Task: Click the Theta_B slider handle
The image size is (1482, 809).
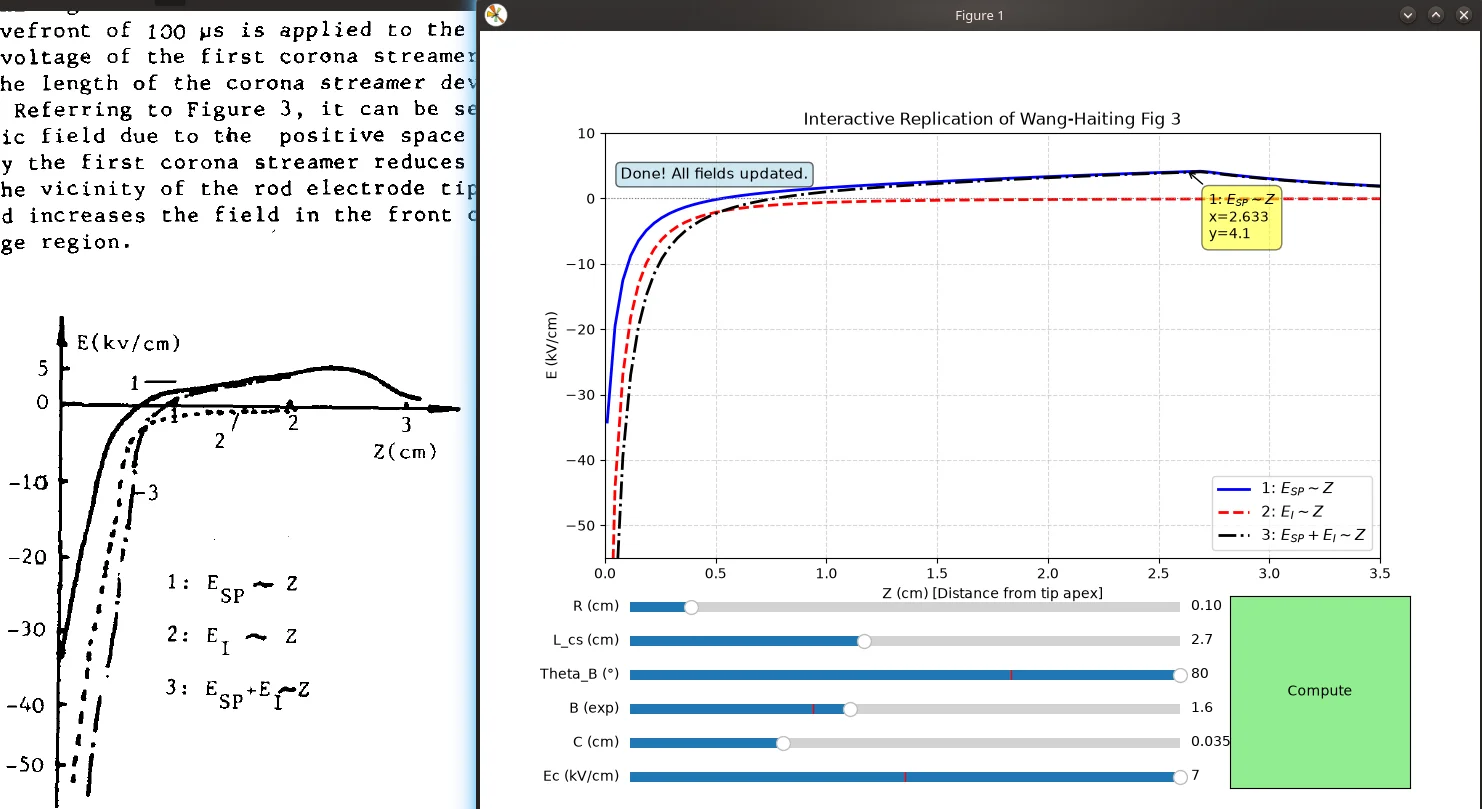Action: [1180, 675]
